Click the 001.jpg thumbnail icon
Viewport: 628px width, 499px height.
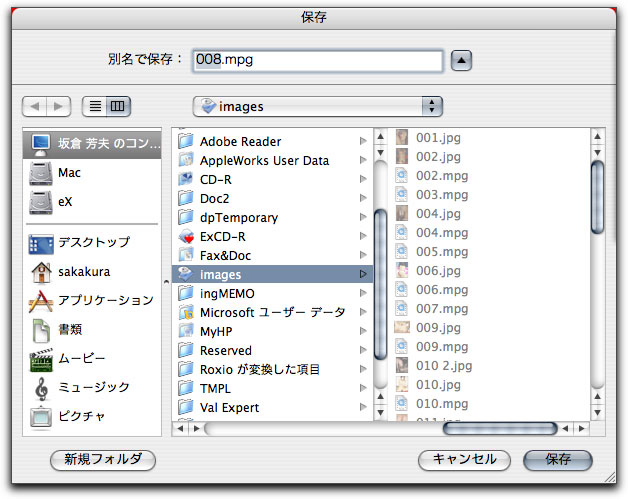[x=402, y=137]
